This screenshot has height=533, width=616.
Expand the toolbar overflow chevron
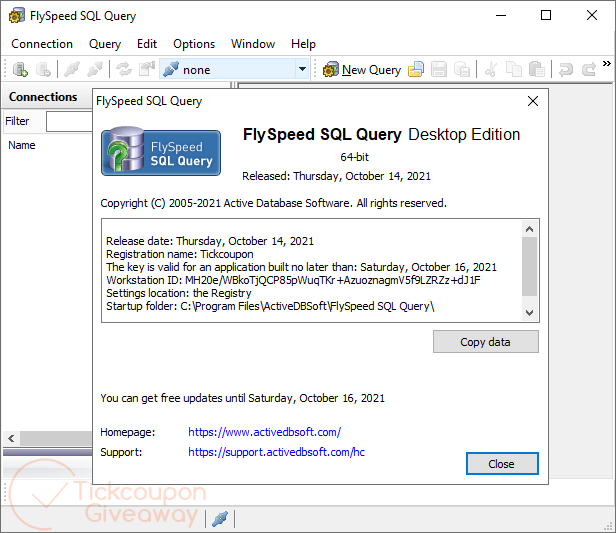[607, 64]
